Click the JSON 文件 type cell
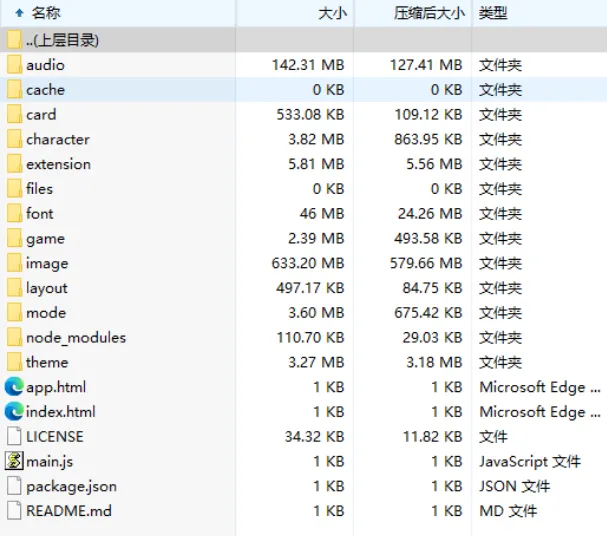 pyautogui.click(x=514, y=486)
